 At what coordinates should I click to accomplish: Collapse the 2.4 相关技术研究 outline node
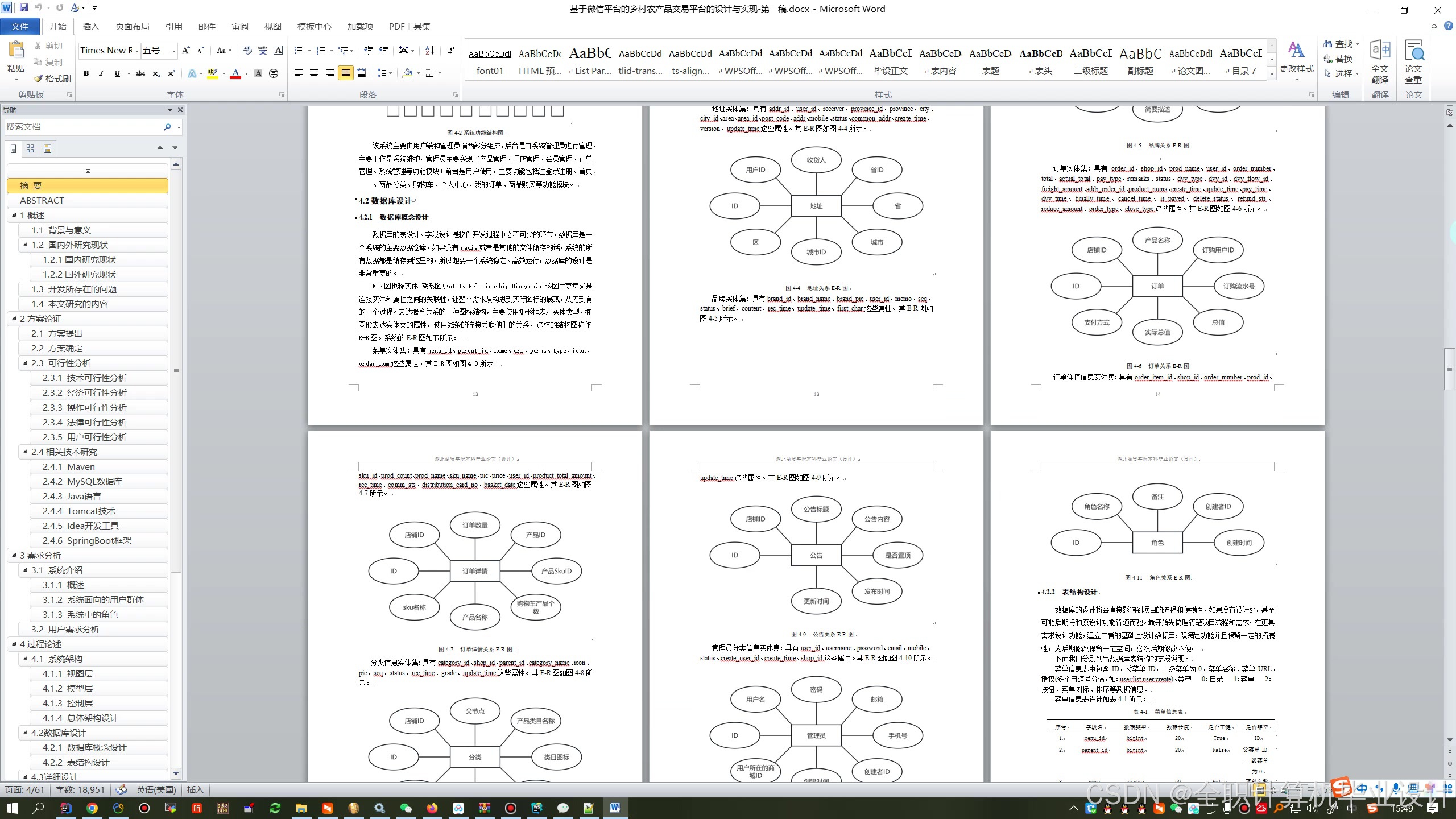(26, 452)
